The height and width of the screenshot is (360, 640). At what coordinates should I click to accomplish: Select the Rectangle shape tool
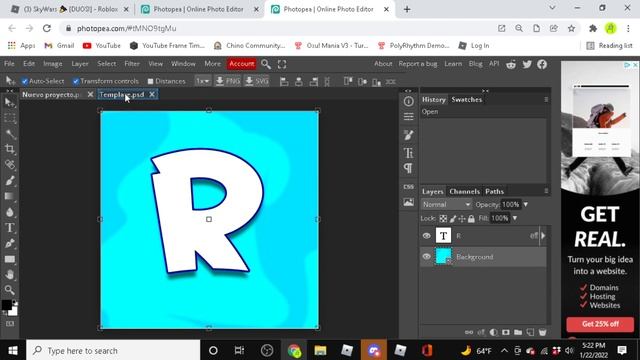tap(10, 259)
